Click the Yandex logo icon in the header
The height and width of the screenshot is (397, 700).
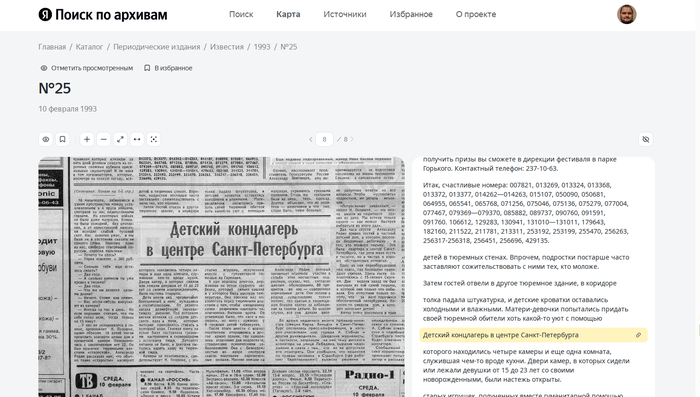point(45,14)
